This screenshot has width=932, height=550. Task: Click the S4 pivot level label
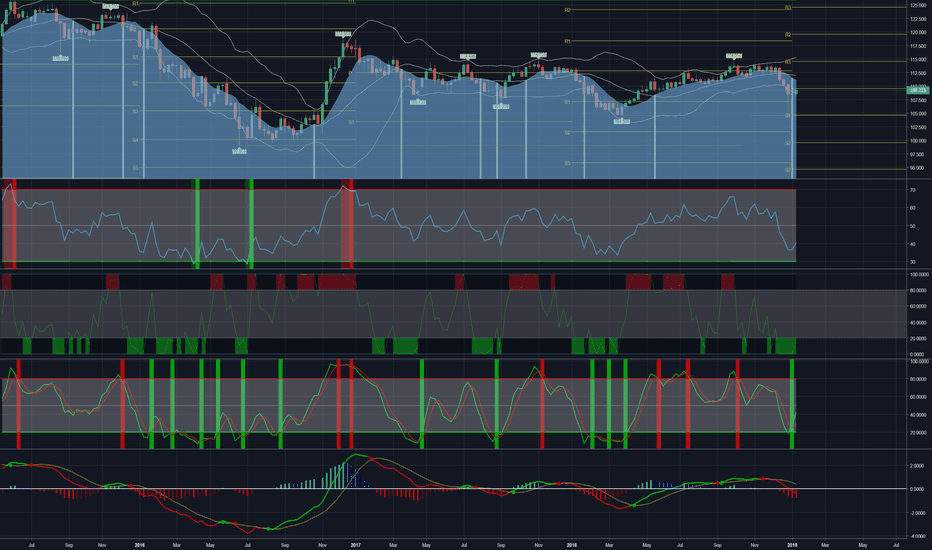pos(136,140)
